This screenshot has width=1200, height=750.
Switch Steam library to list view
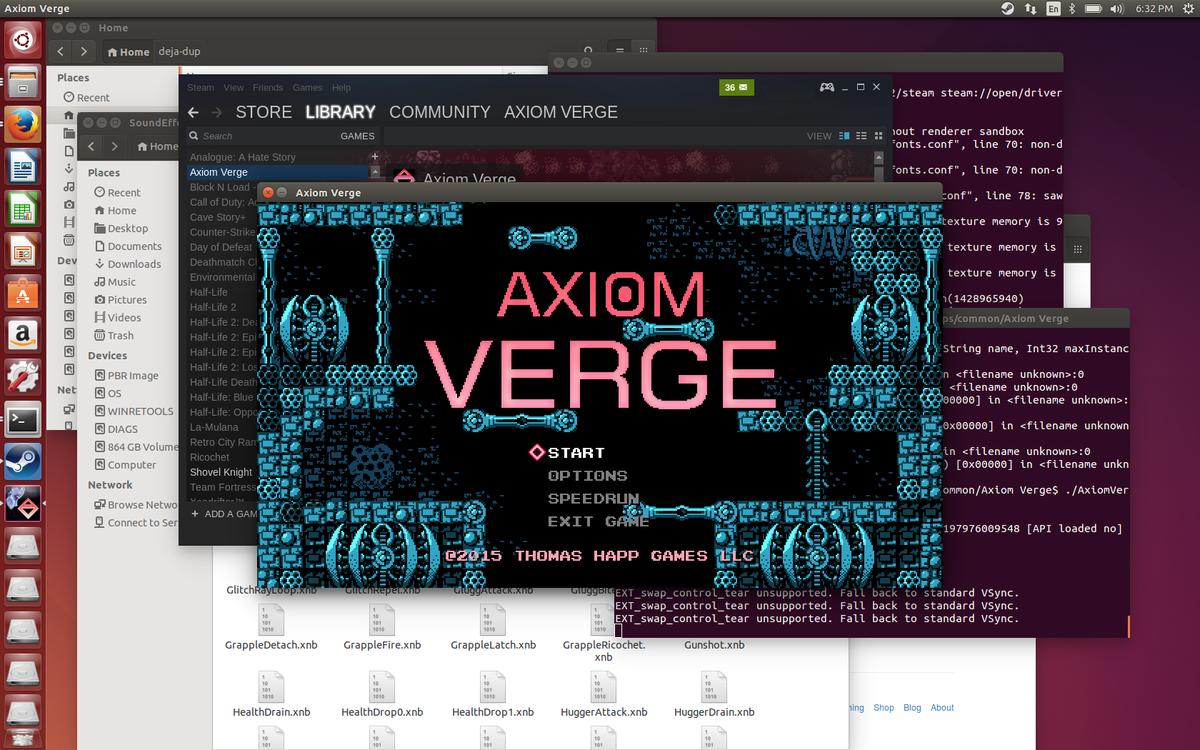[862, 136]
